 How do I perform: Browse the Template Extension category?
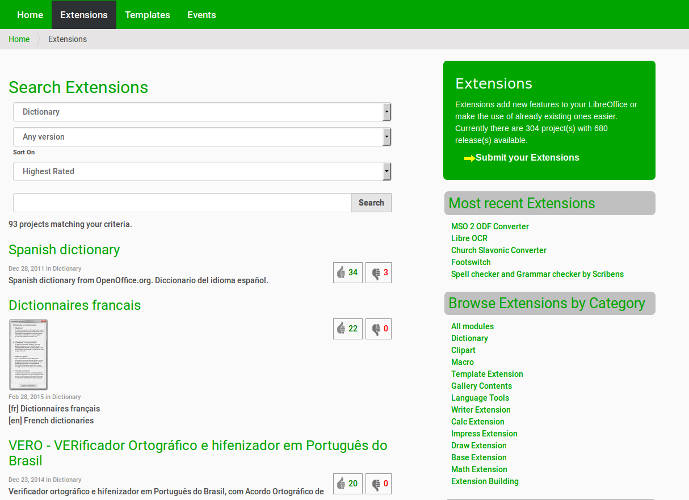pyautogui.click(x=487, y=373)
